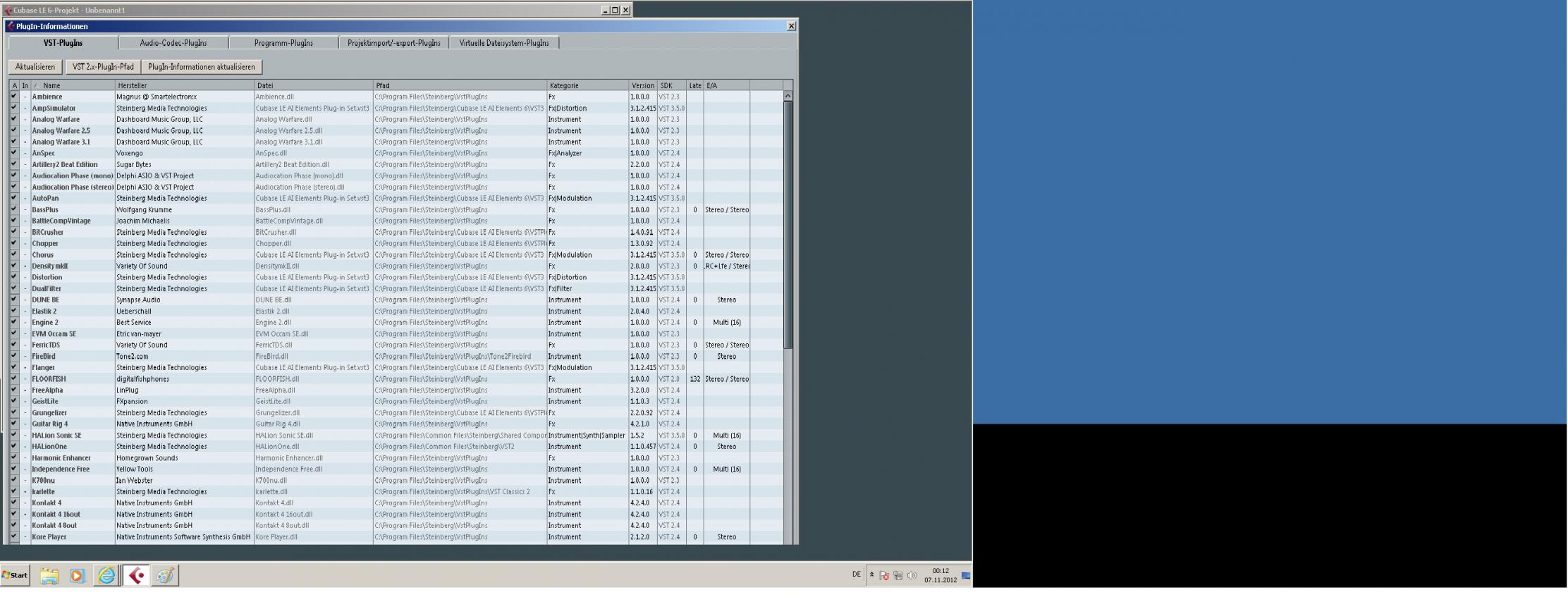Image resolution: width=1568 pixels, height=609 pixels.
Task: Toggle the AmpSimulator active checkbox
Action: point(13,108)
